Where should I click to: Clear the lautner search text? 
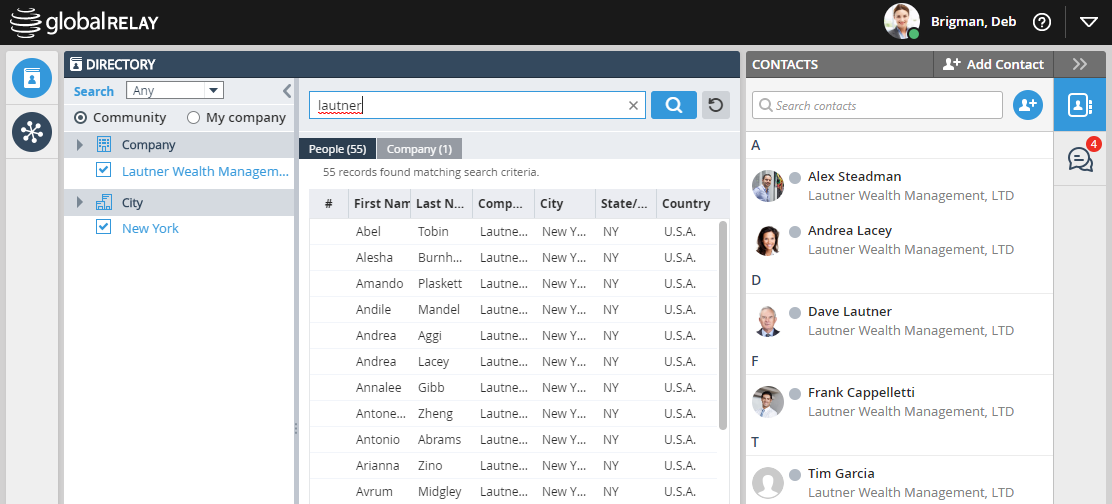[633, 105]
